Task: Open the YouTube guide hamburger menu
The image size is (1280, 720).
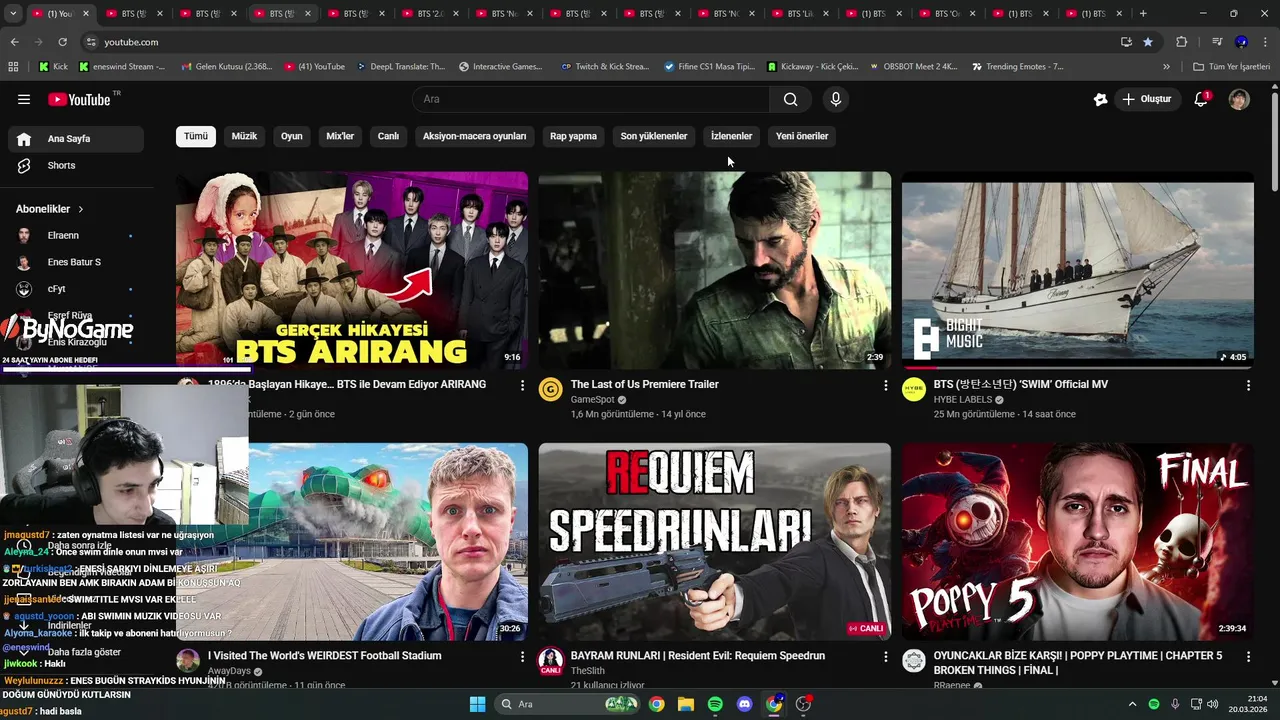Action: [24, 99]
